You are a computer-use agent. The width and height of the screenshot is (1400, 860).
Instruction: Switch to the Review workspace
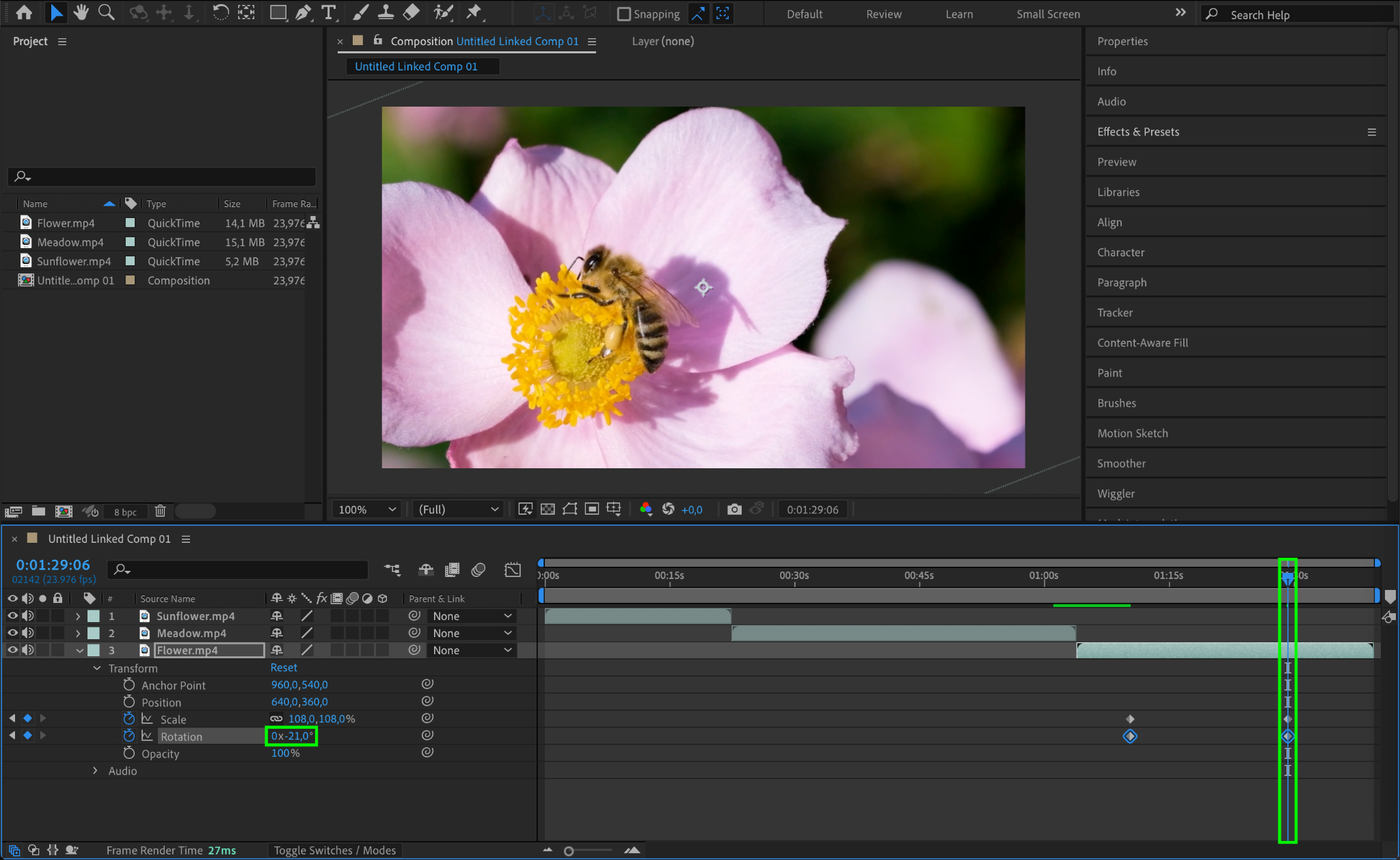click(883, 14)
